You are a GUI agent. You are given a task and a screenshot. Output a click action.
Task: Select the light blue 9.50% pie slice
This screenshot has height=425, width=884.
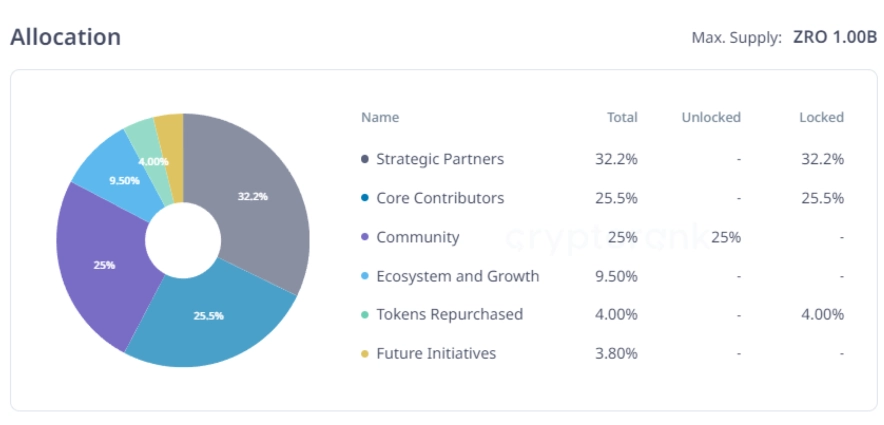[122, 178]
